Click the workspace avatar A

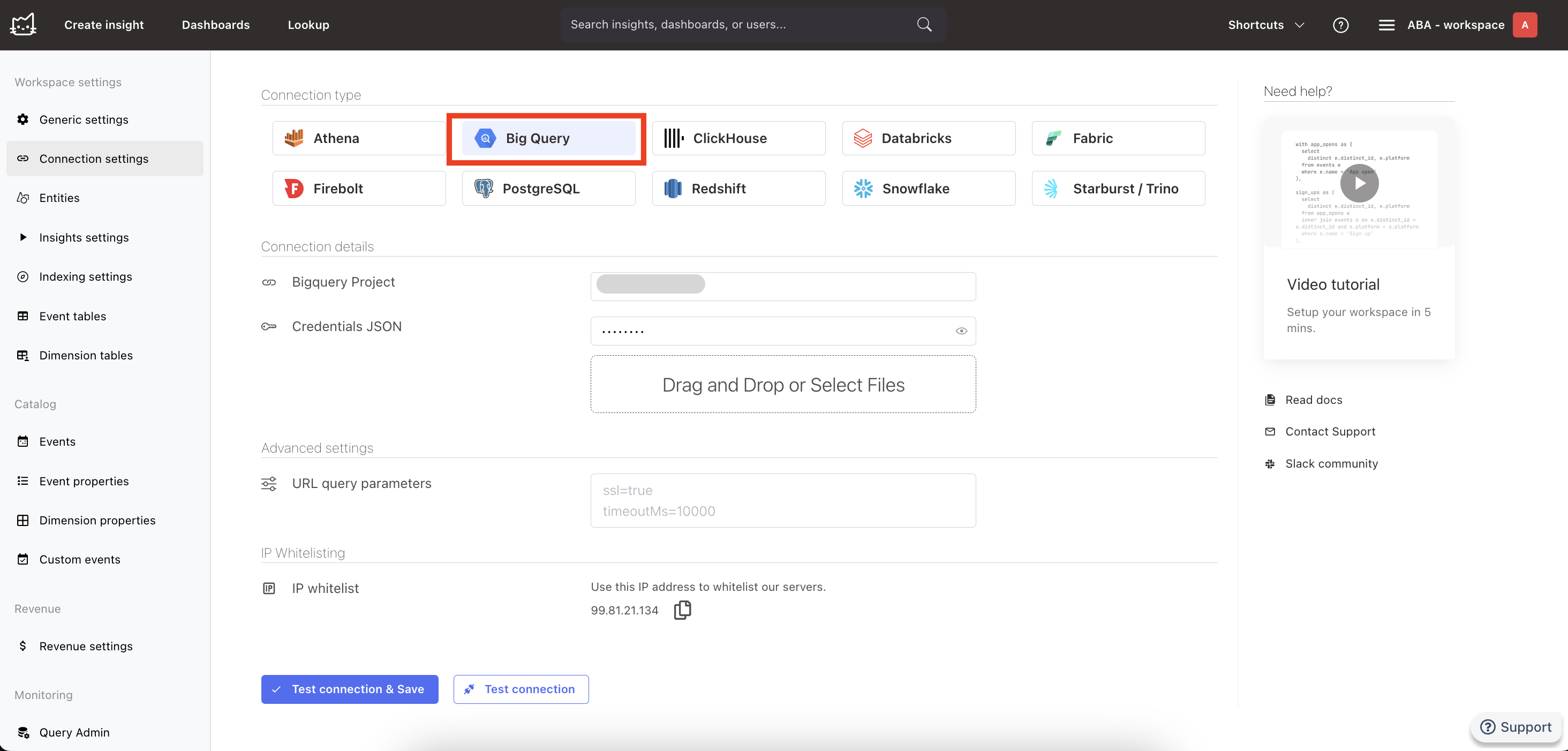[1524, 25]
